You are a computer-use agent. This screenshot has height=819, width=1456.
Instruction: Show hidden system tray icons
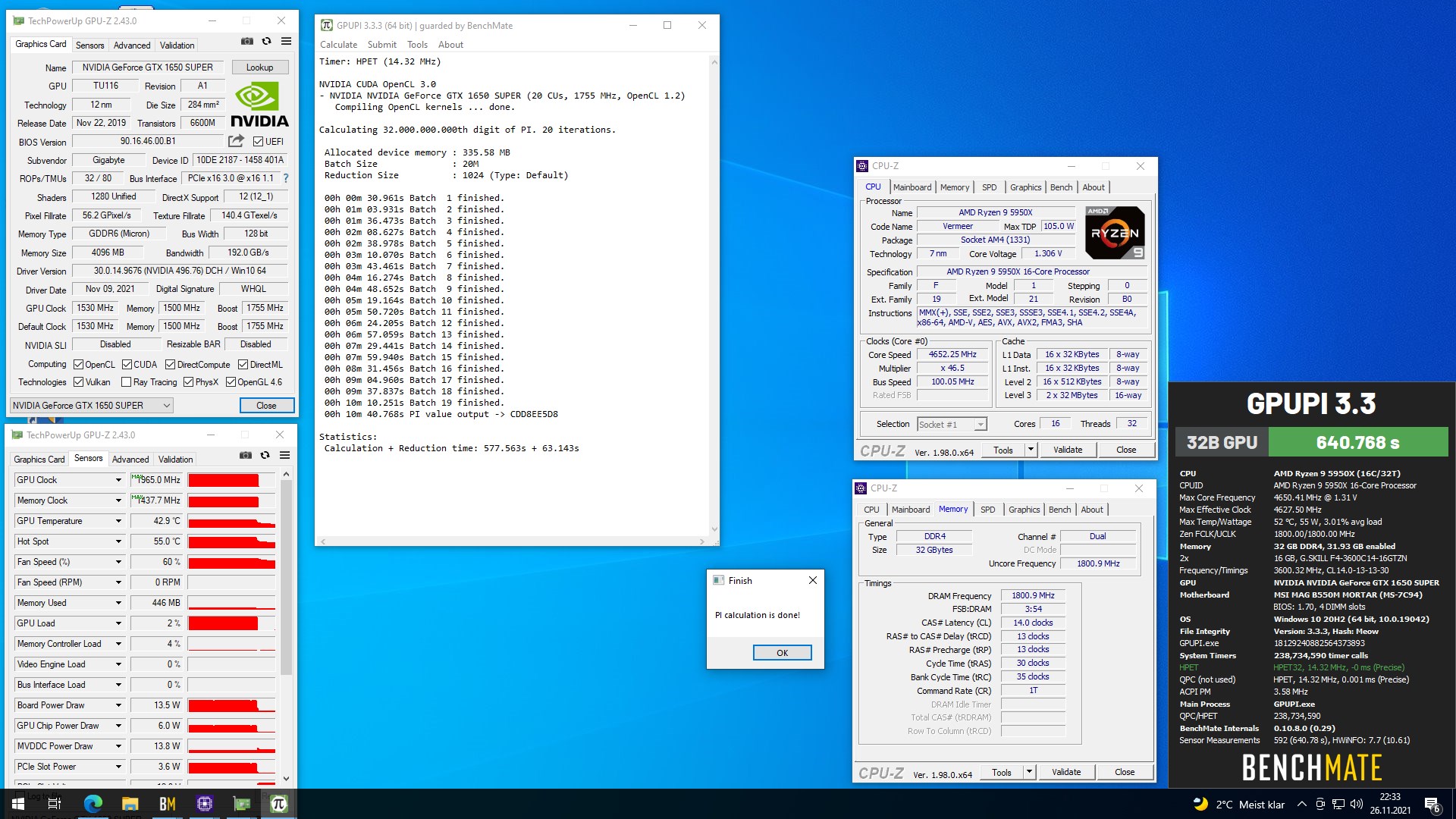click(x=1302, y=805)
